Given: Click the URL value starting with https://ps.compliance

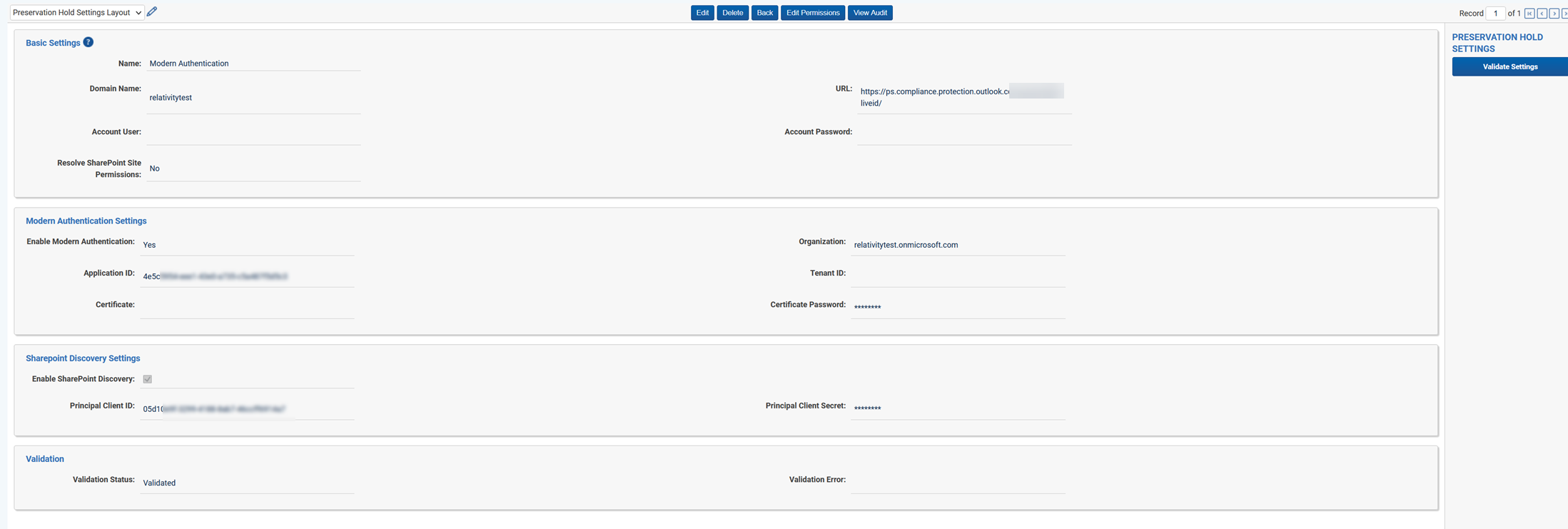Looking at the screenshot, I should click(x=961, y=97).
